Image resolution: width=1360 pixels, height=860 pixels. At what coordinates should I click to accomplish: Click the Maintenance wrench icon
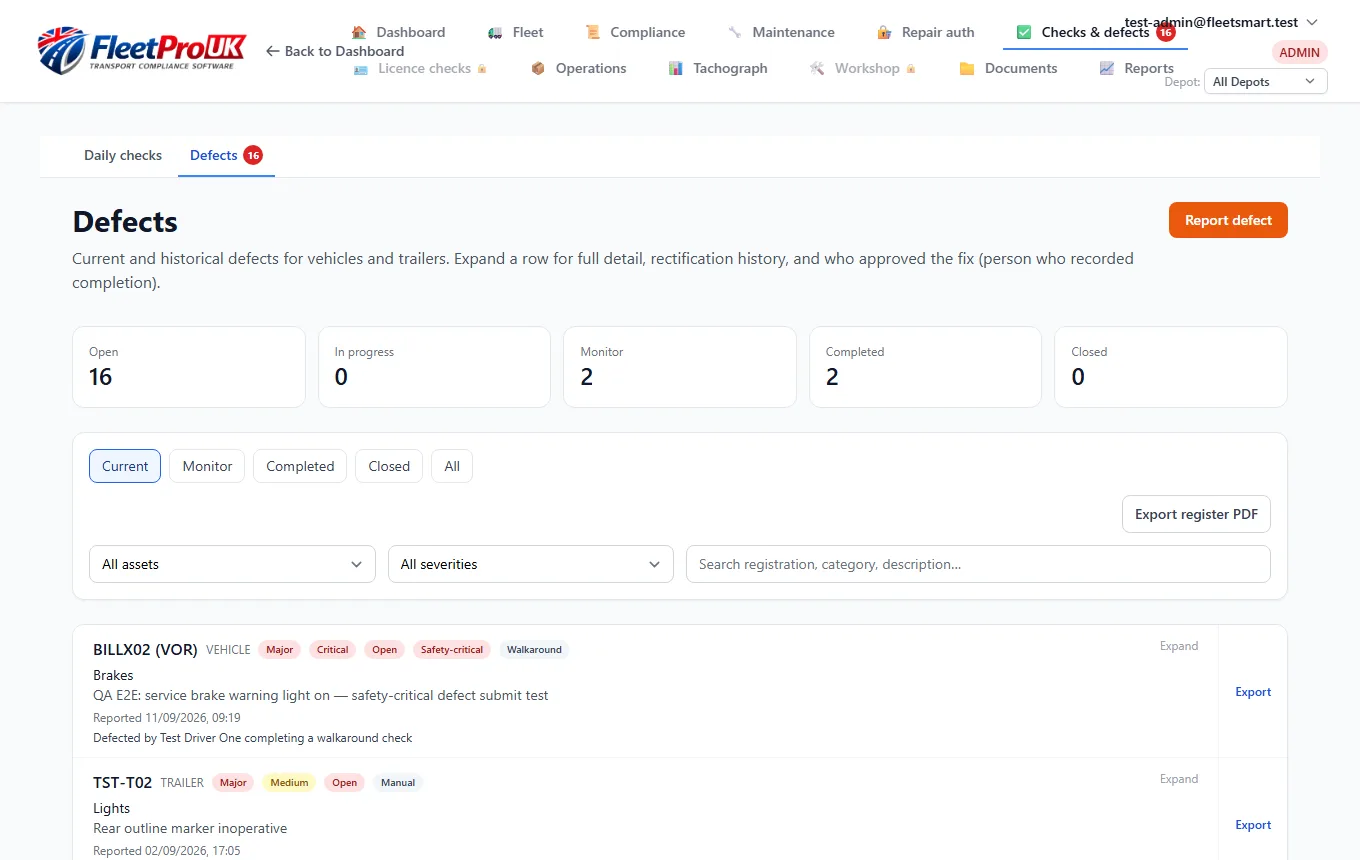click(735, 32)
